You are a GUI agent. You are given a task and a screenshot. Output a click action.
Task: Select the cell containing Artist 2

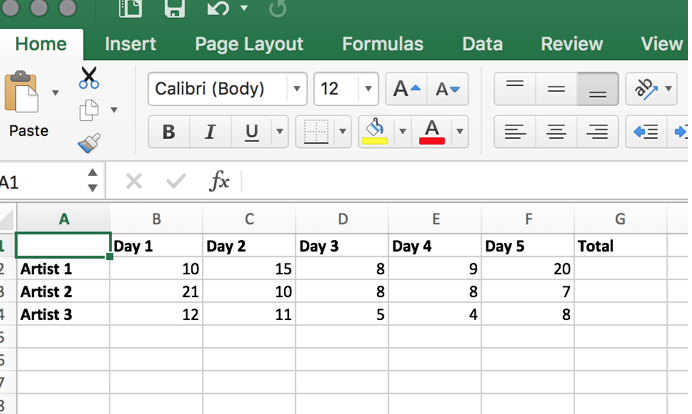[62, 291]
